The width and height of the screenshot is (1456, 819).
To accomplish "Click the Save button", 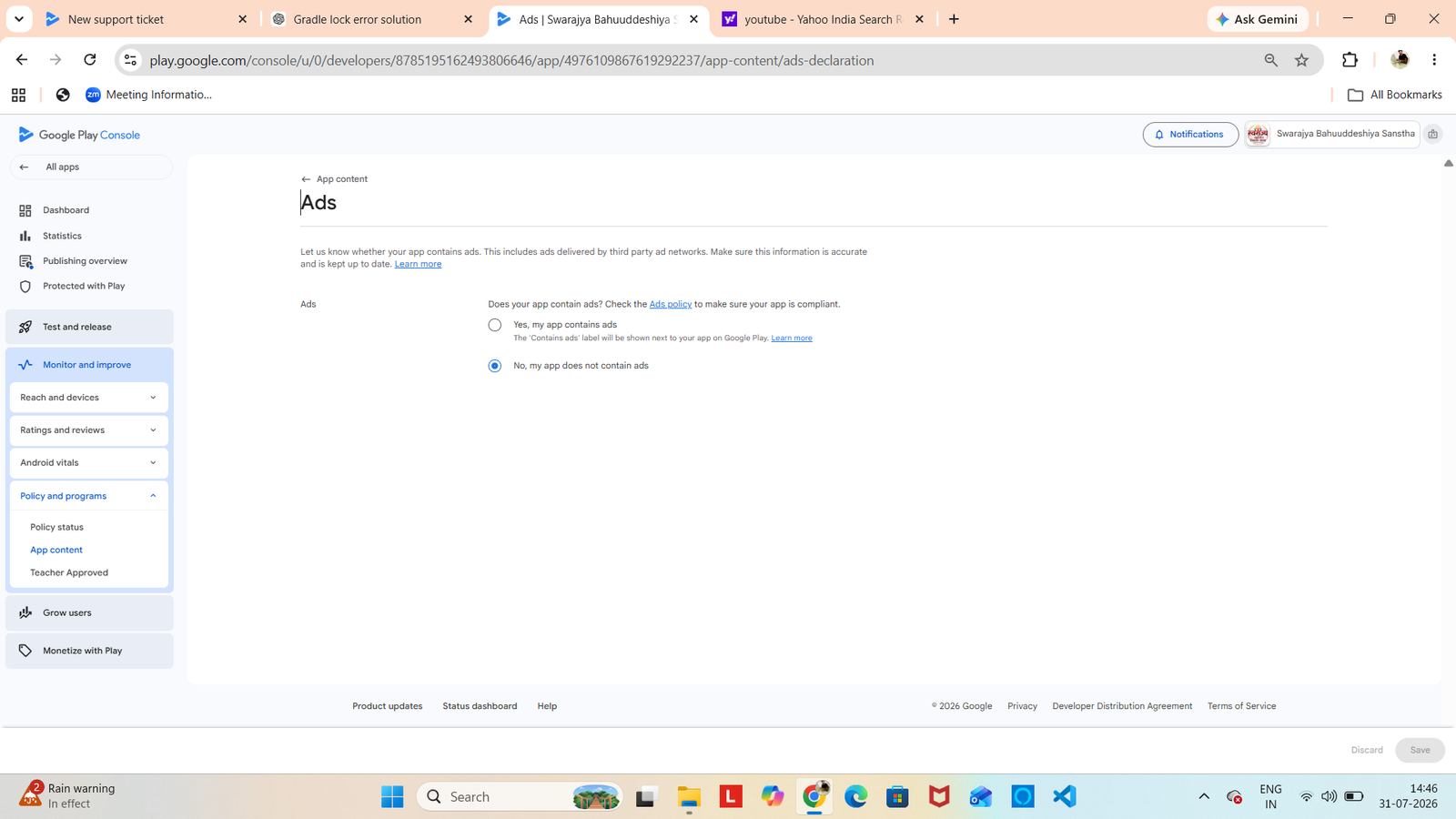I will (1420, 750).
